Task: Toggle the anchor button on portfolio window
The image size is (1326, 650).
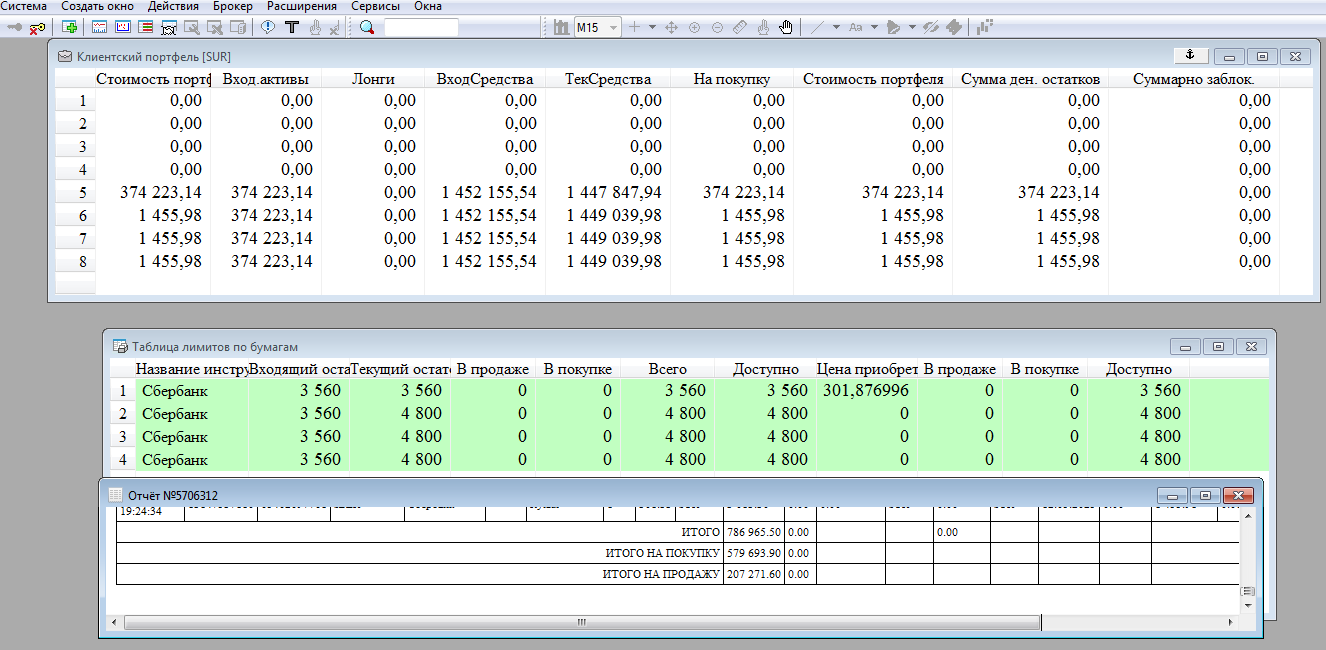Action: click(1190, 55)
